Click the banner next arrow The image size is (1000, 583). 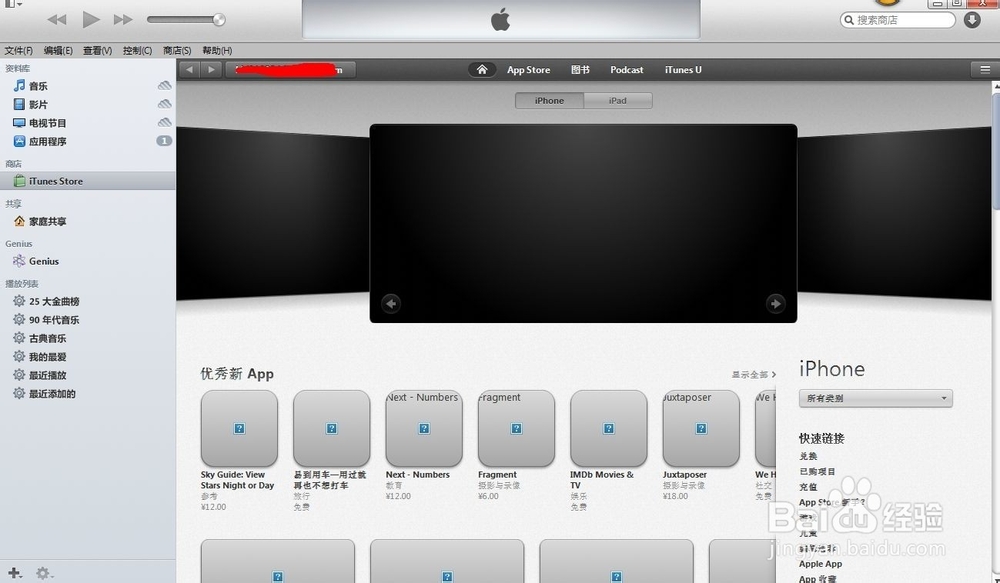(776, 304)
